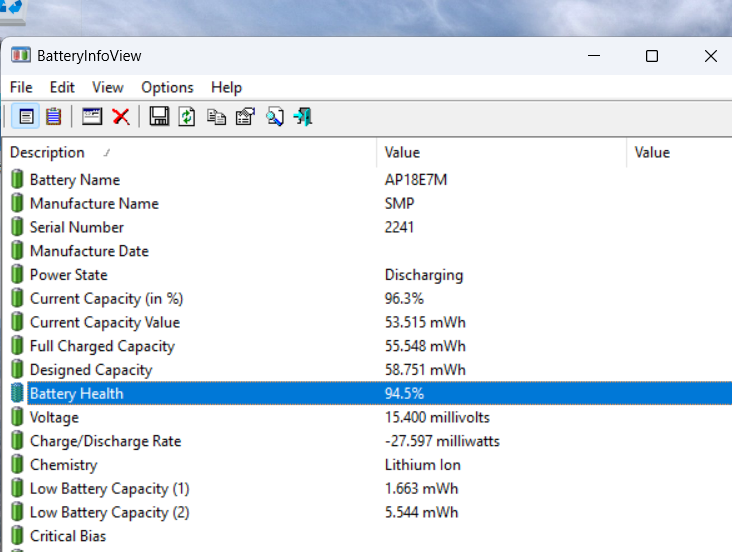Select the Manufacture Date row label

[90, 251]
